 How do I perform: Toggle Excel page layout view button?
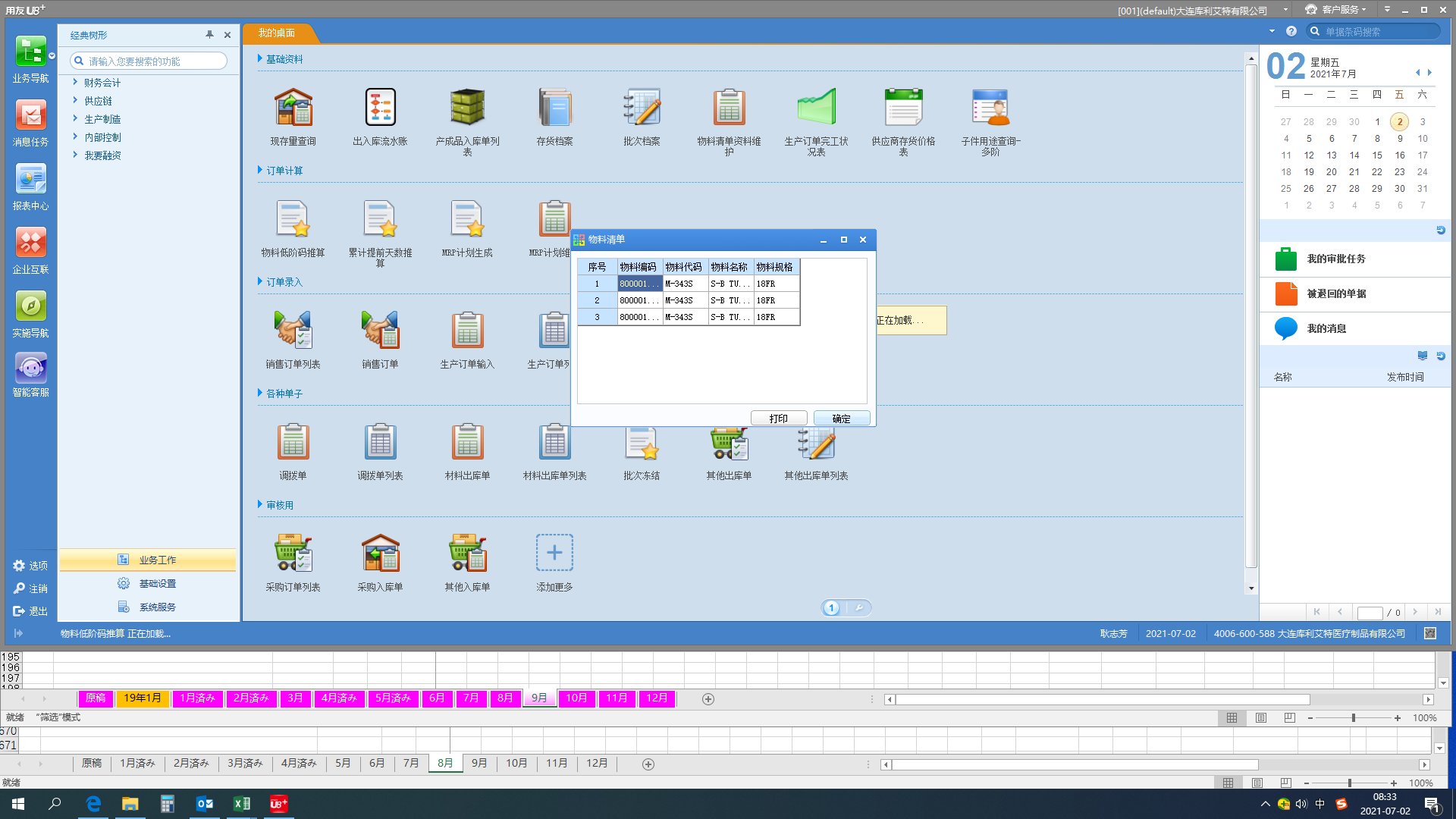[1260, 717]
